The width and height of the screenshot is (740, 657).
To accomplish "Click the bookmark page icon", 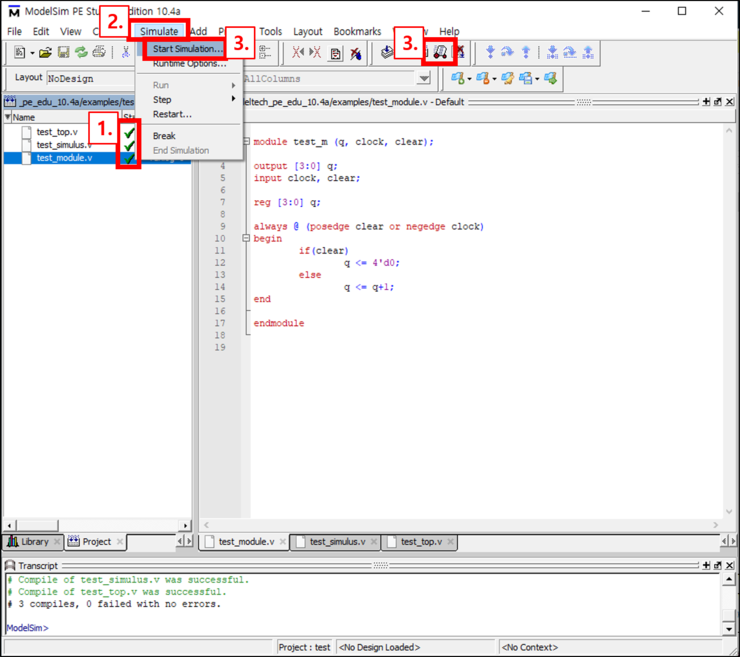I will (x=336, y=53).
